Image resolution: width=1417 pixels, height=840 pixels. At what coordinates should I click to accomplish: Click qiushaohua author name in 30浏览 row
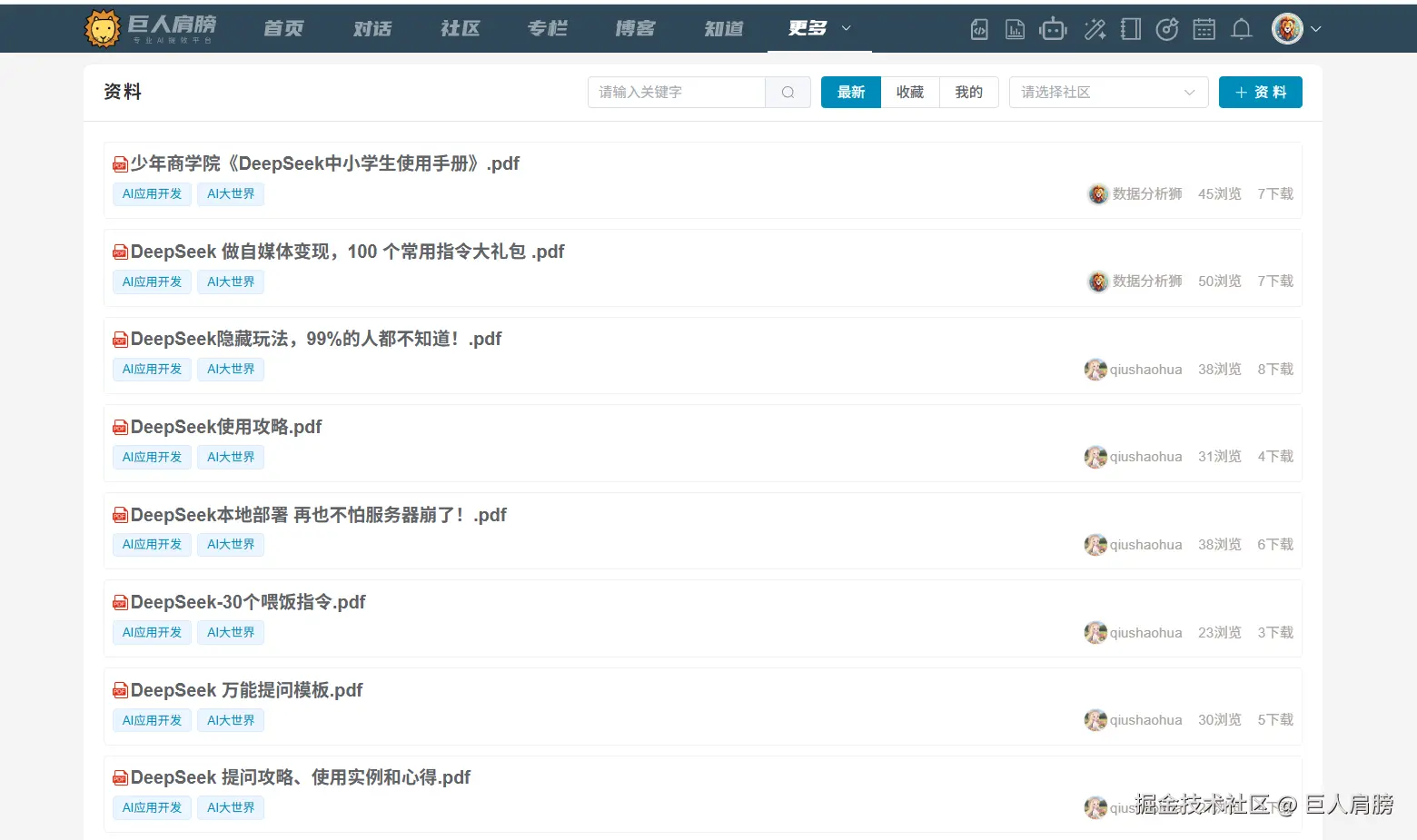coord(1145,720)
